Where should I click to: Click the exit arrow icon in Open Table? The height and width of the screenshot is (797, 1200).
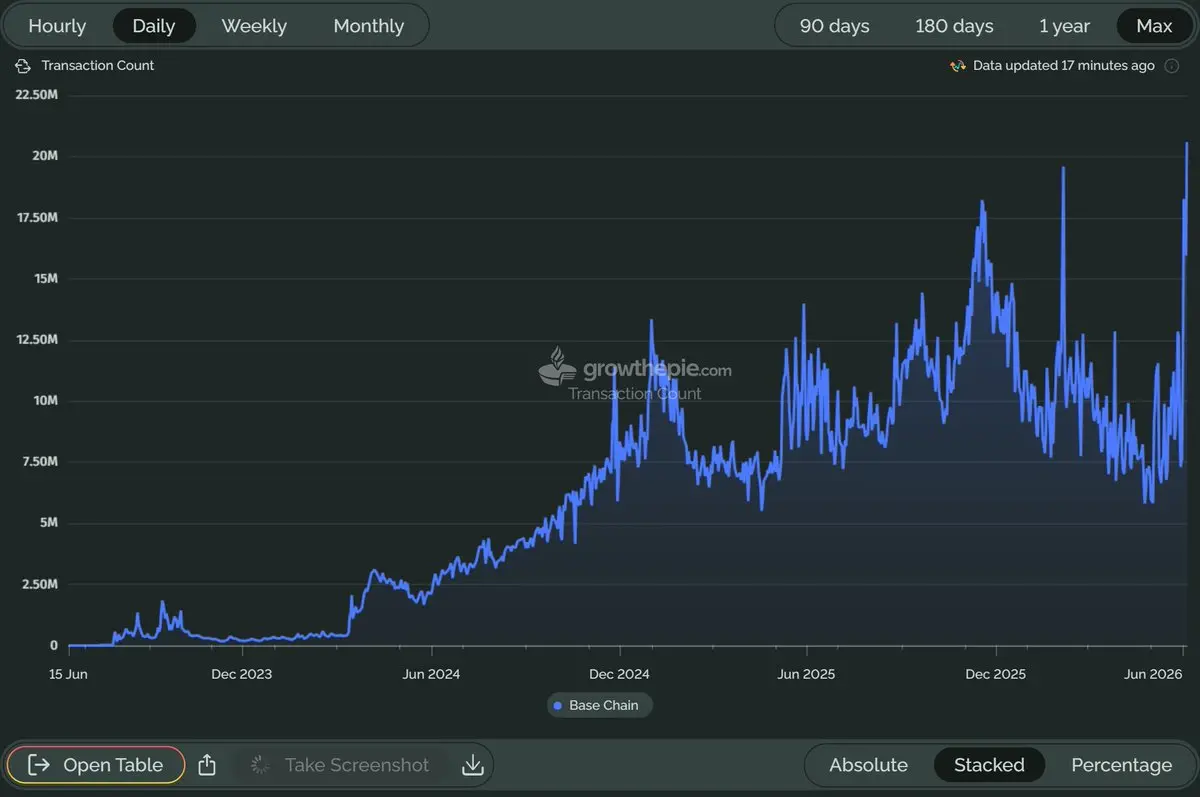[39, 765]
